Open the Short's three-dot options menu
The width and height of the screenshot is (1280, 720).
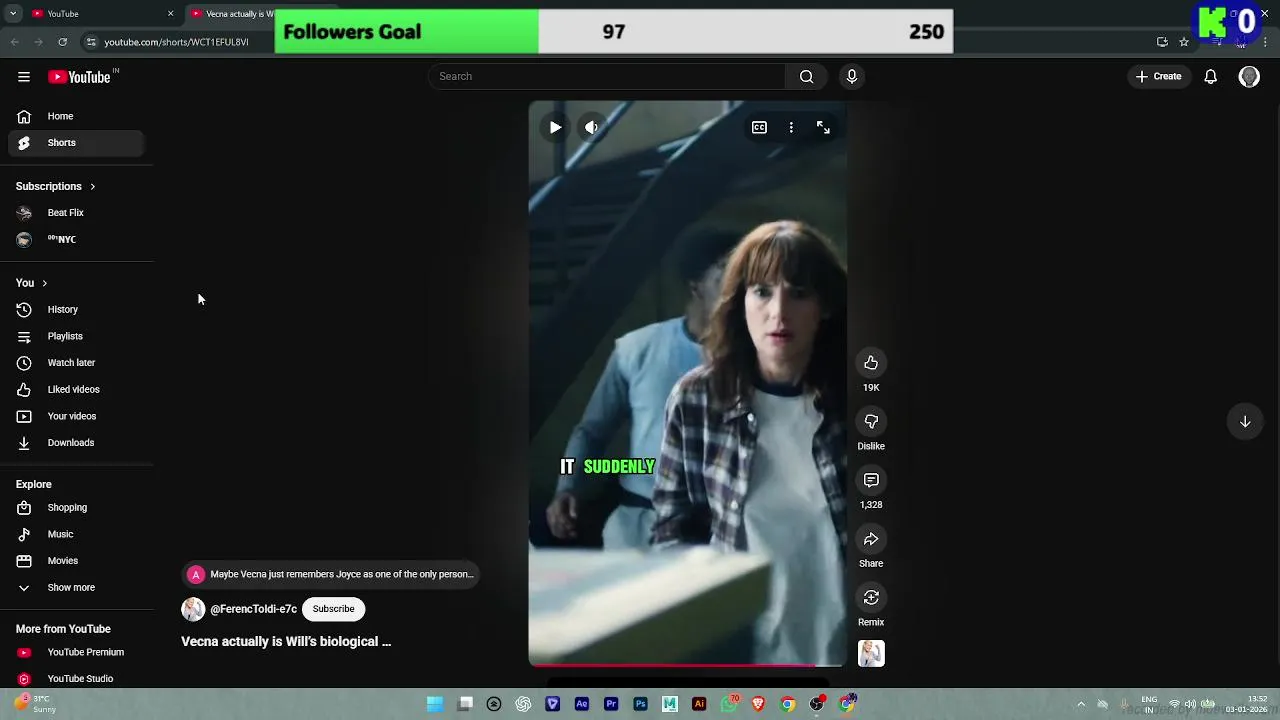point(791,127)
